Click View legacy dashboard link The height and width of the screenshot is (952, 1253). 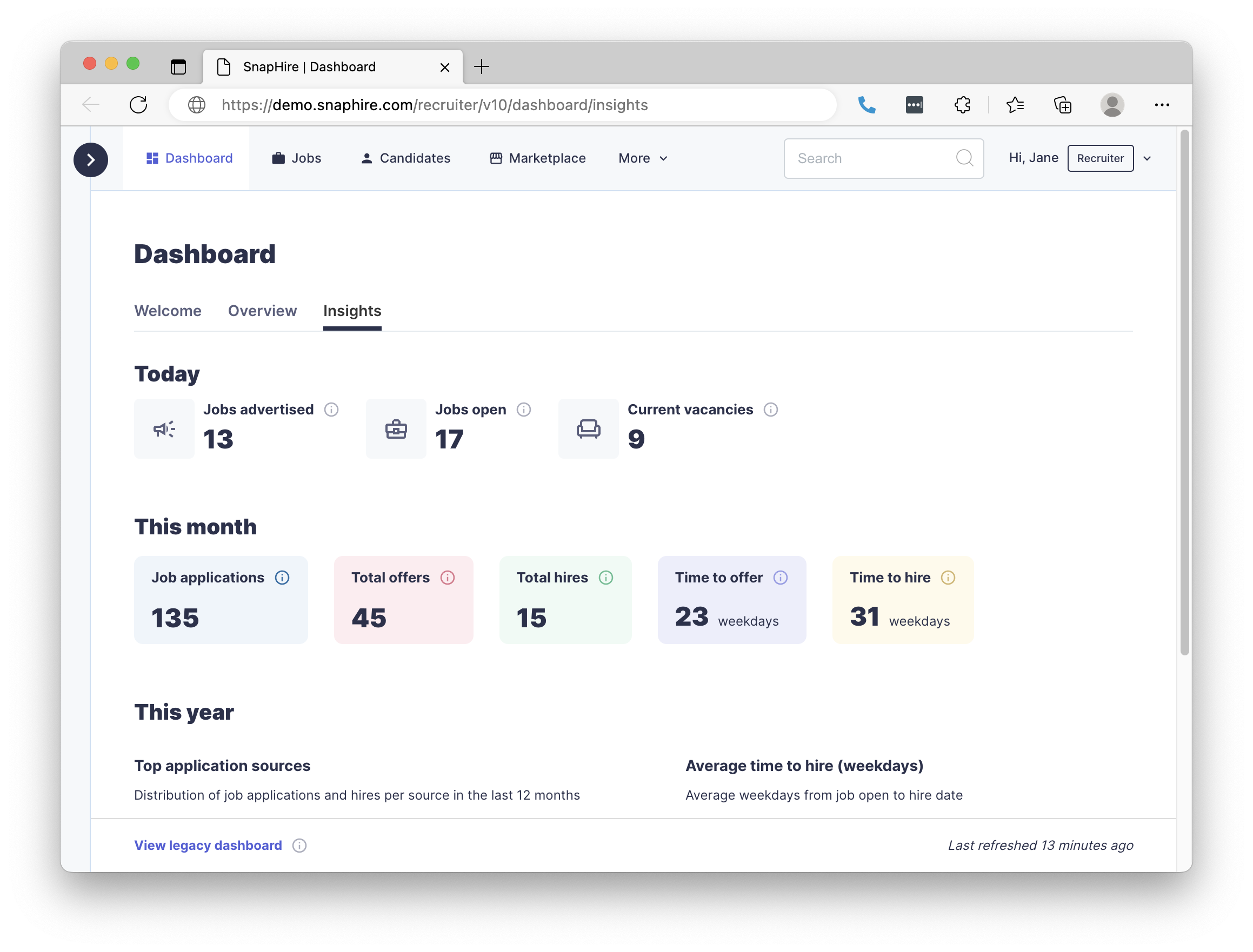click(208, 845)
